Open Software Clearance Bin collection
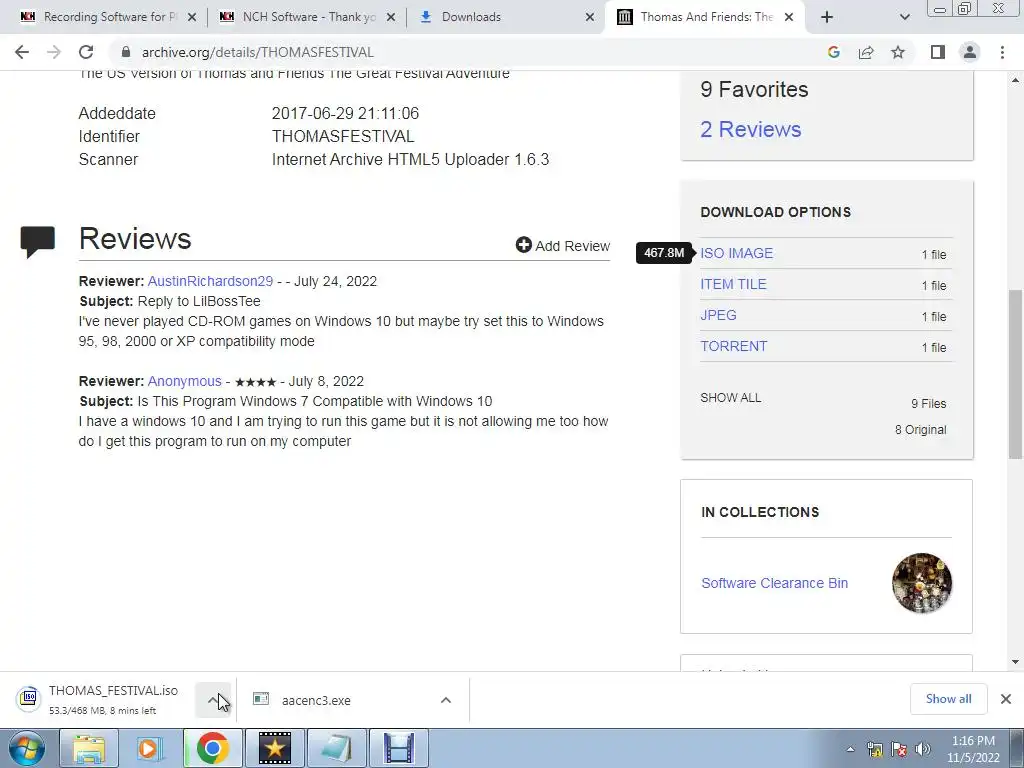 point(775,583)
